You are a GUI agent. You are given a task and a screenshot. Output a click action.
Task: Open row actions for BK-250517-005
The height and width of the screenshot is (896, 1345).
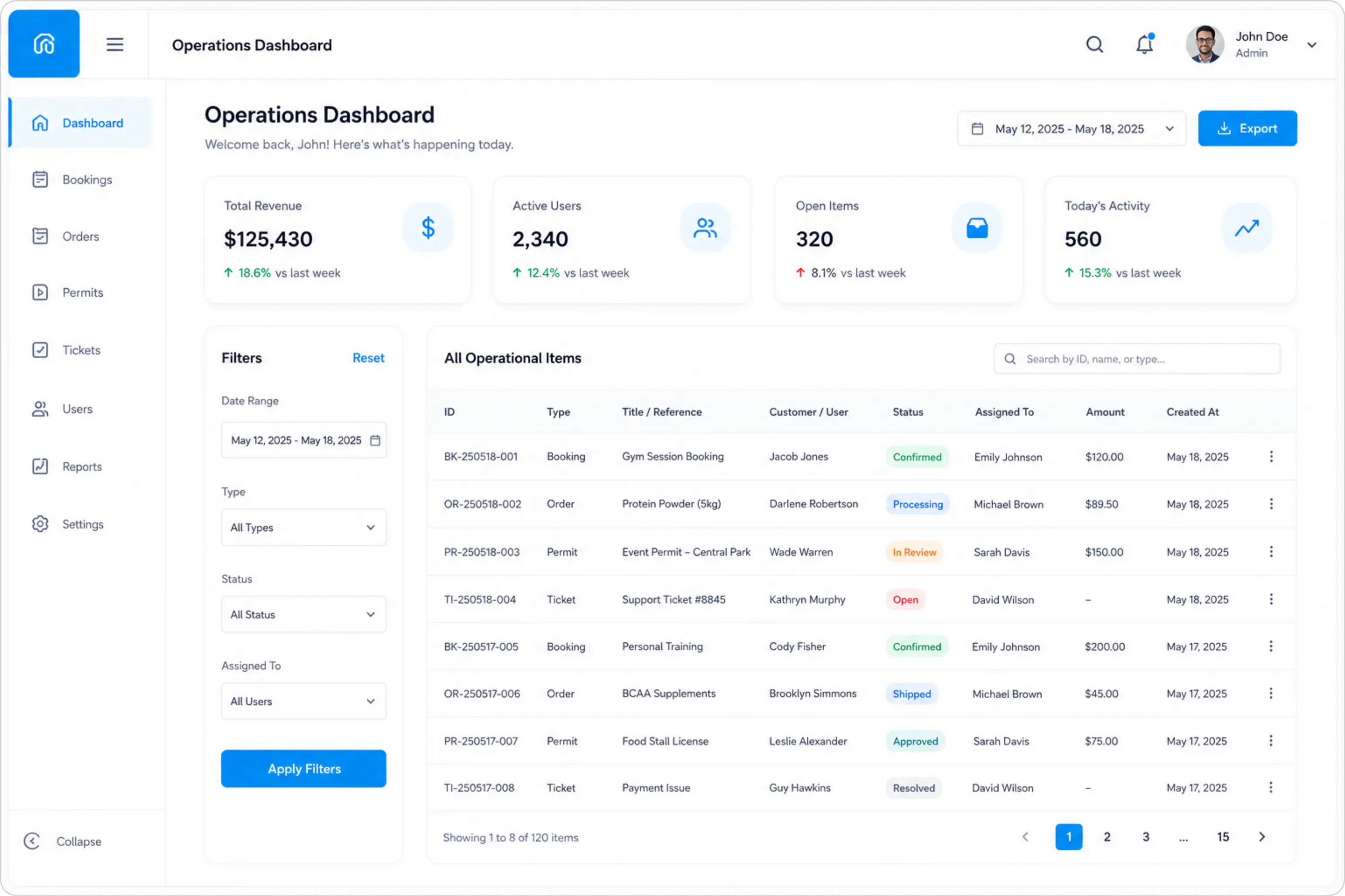pos(1271,646)
